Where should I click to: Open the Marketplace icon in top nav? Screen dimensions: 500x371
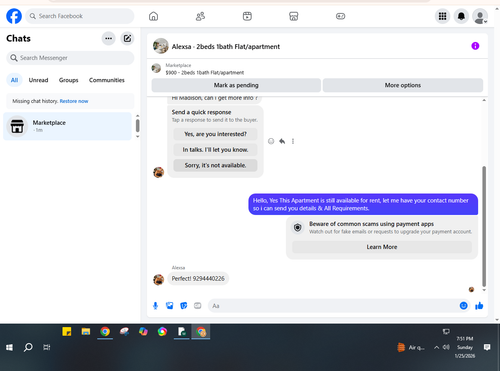tap(294, 16)
